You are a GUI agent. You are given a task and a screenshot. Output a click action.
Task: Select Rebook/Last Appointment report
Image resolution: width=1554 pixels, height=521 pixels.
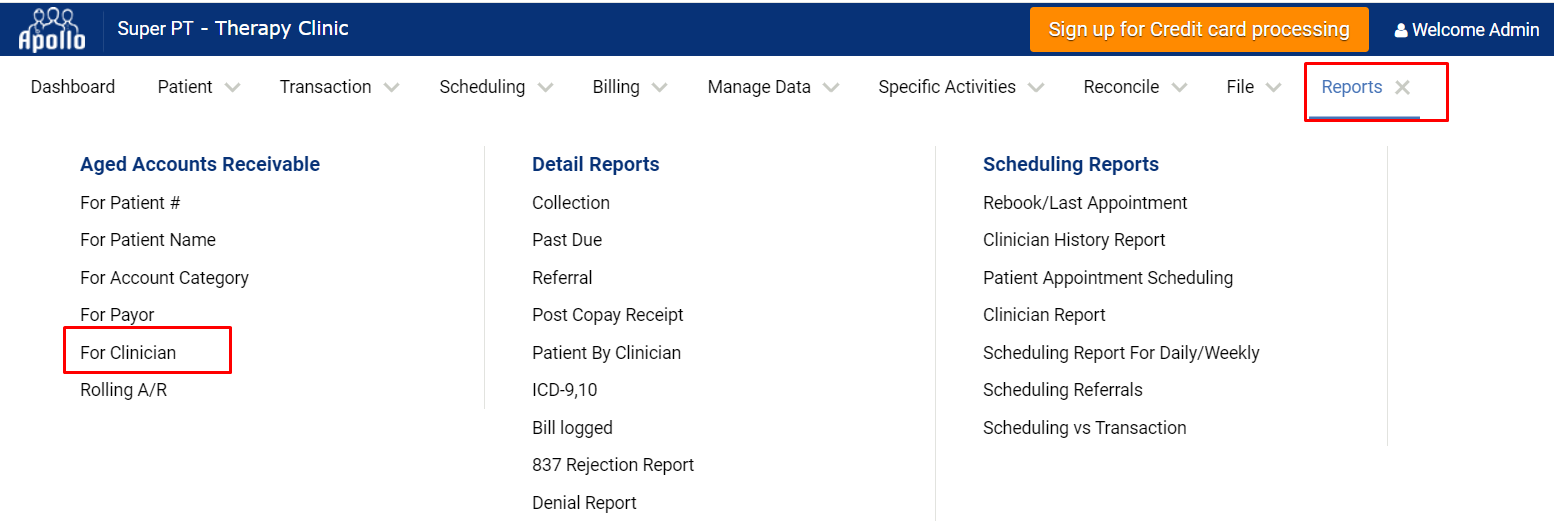pos(1085,203)
